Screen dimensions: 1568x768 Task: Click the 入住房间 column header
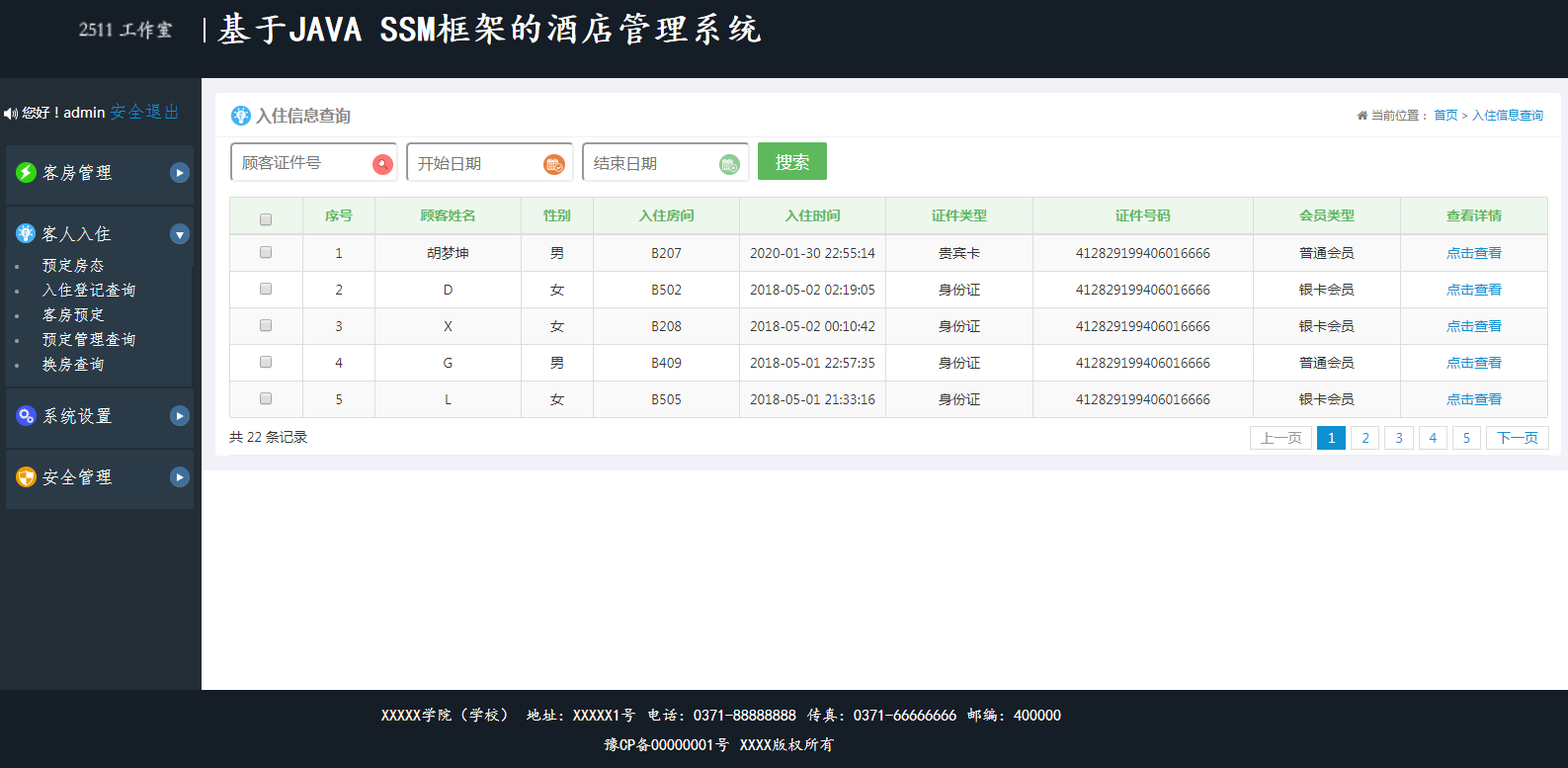tap(666, 215)
